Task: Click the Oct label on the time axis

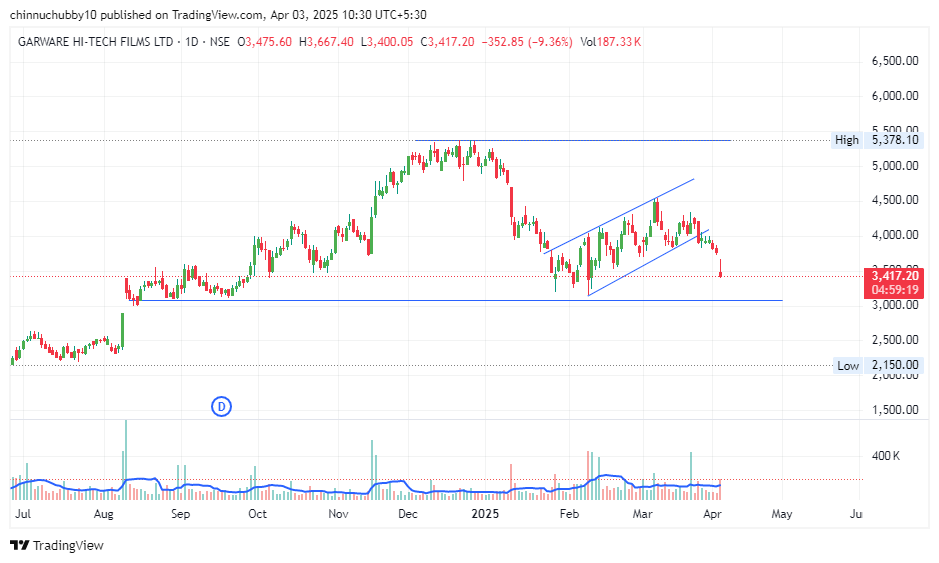Action: point(258,514)
